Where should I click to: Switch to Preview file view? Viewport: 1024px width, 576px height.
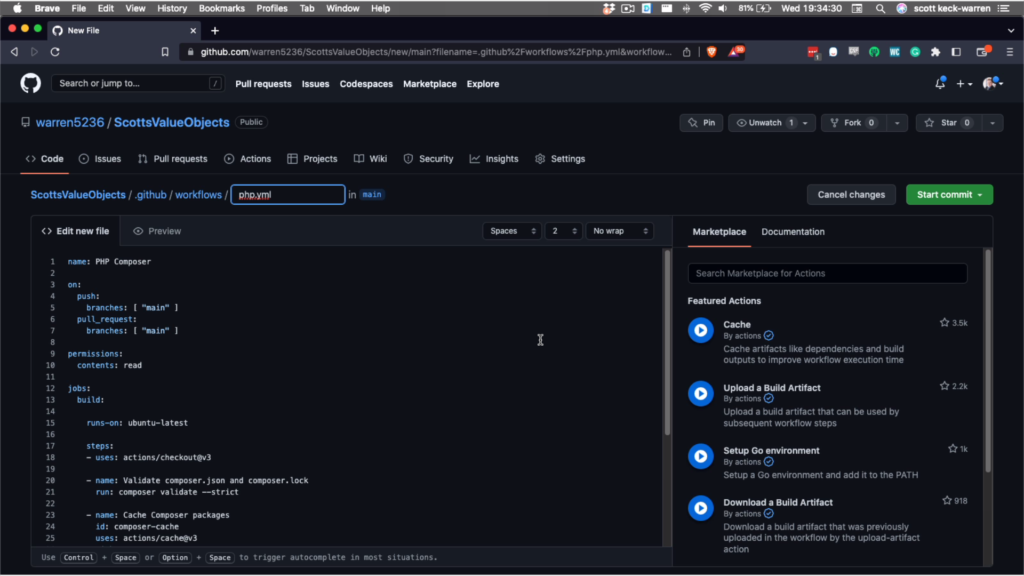157,231
